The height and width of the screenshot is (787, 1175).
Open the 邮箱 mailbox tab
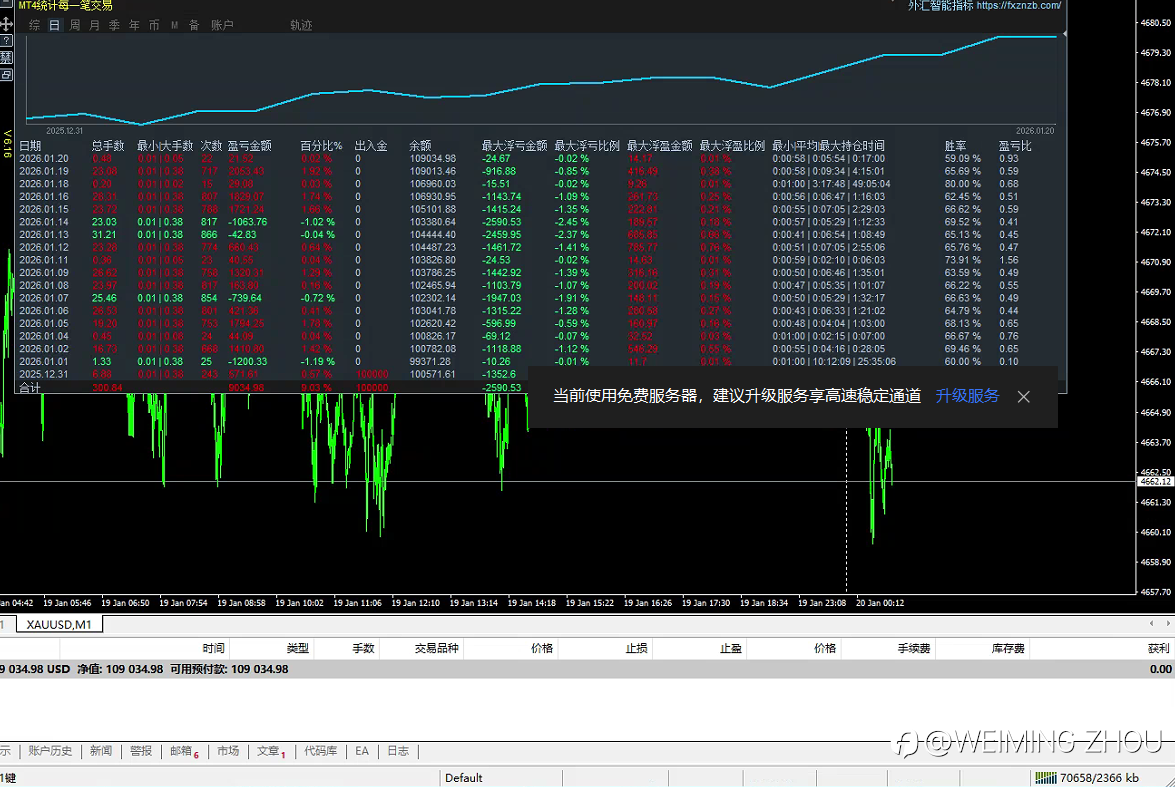click(x=183, y=751)
